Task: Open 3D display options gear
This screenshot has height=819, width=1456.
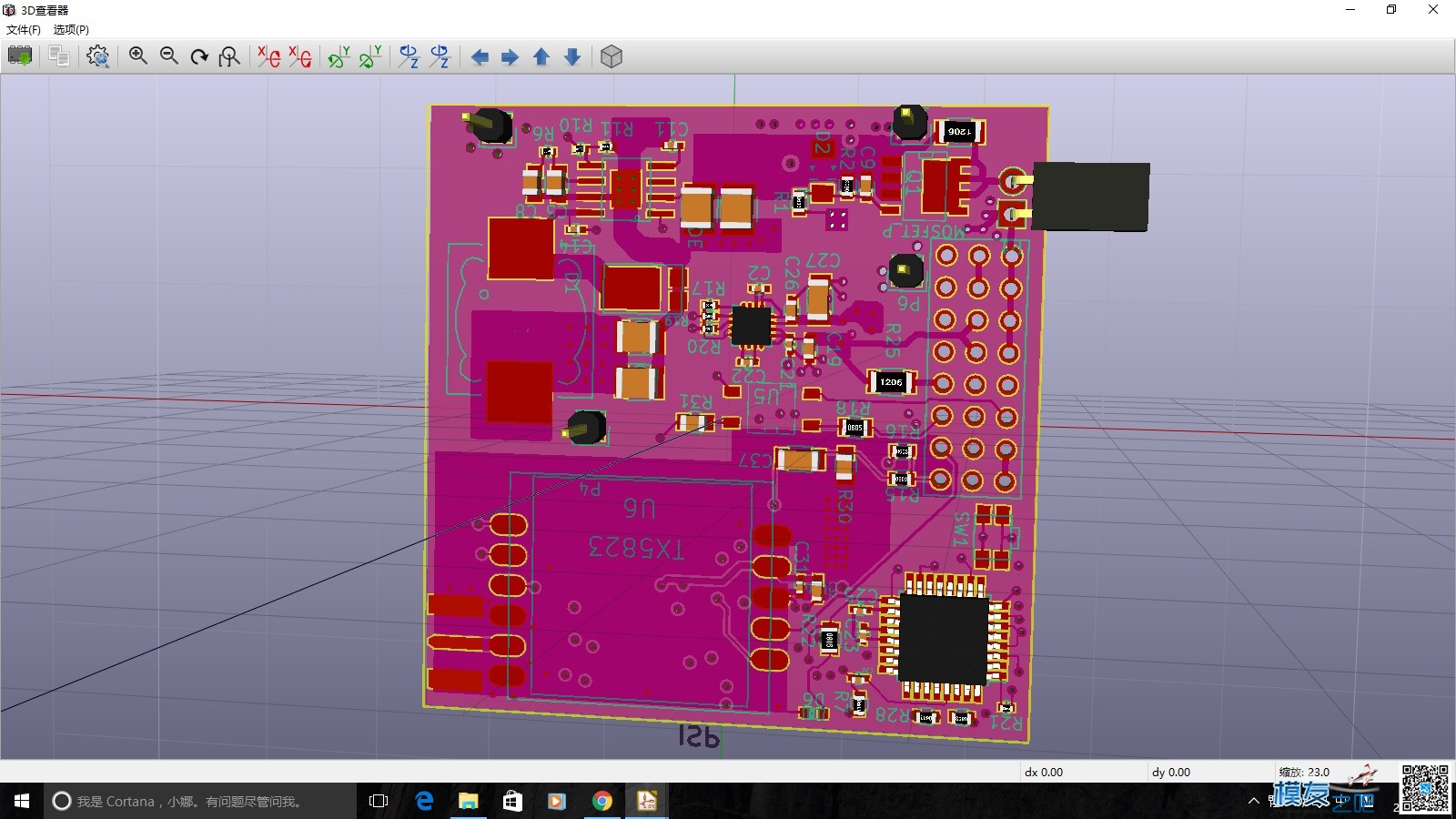Action: pyautogui.click(x=98, y=56)
